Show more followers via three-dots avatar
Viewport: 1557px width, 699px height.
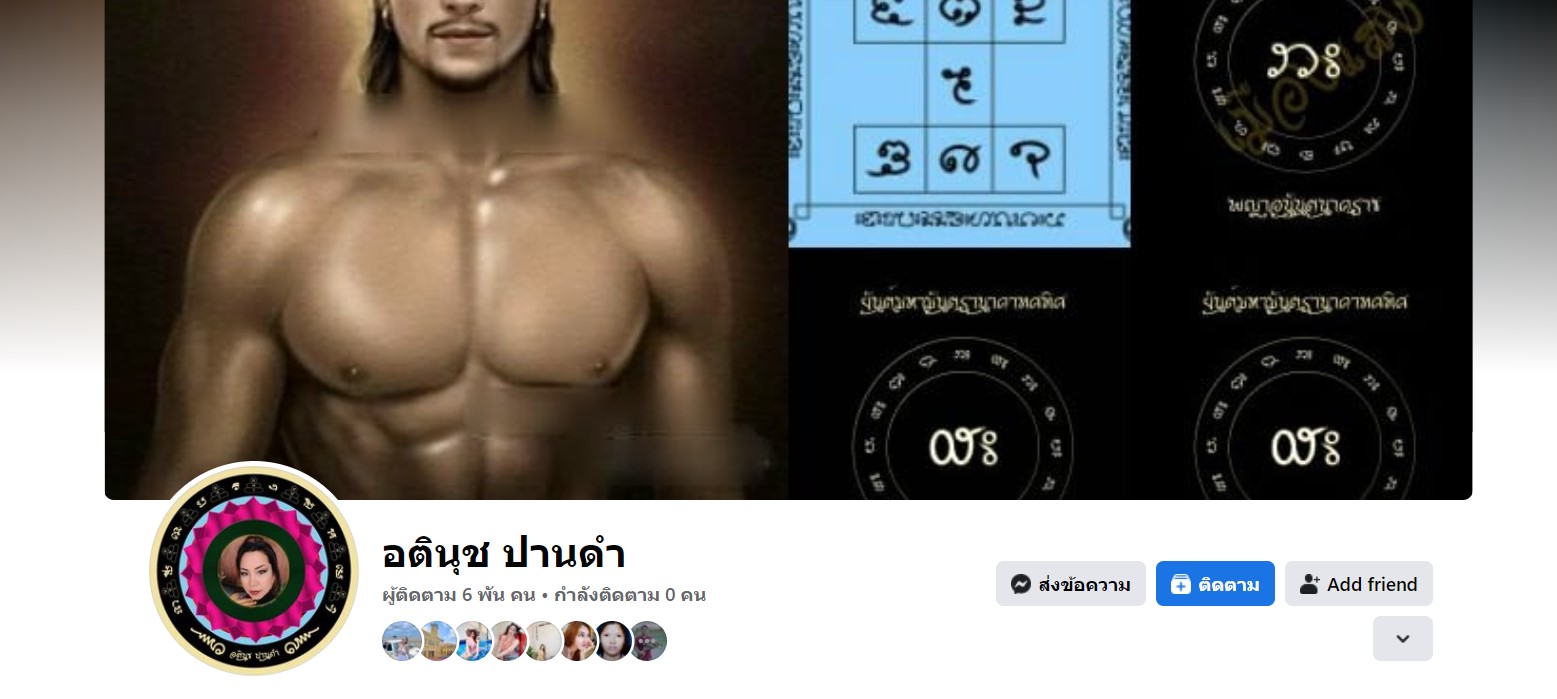[x=647, y=641]
